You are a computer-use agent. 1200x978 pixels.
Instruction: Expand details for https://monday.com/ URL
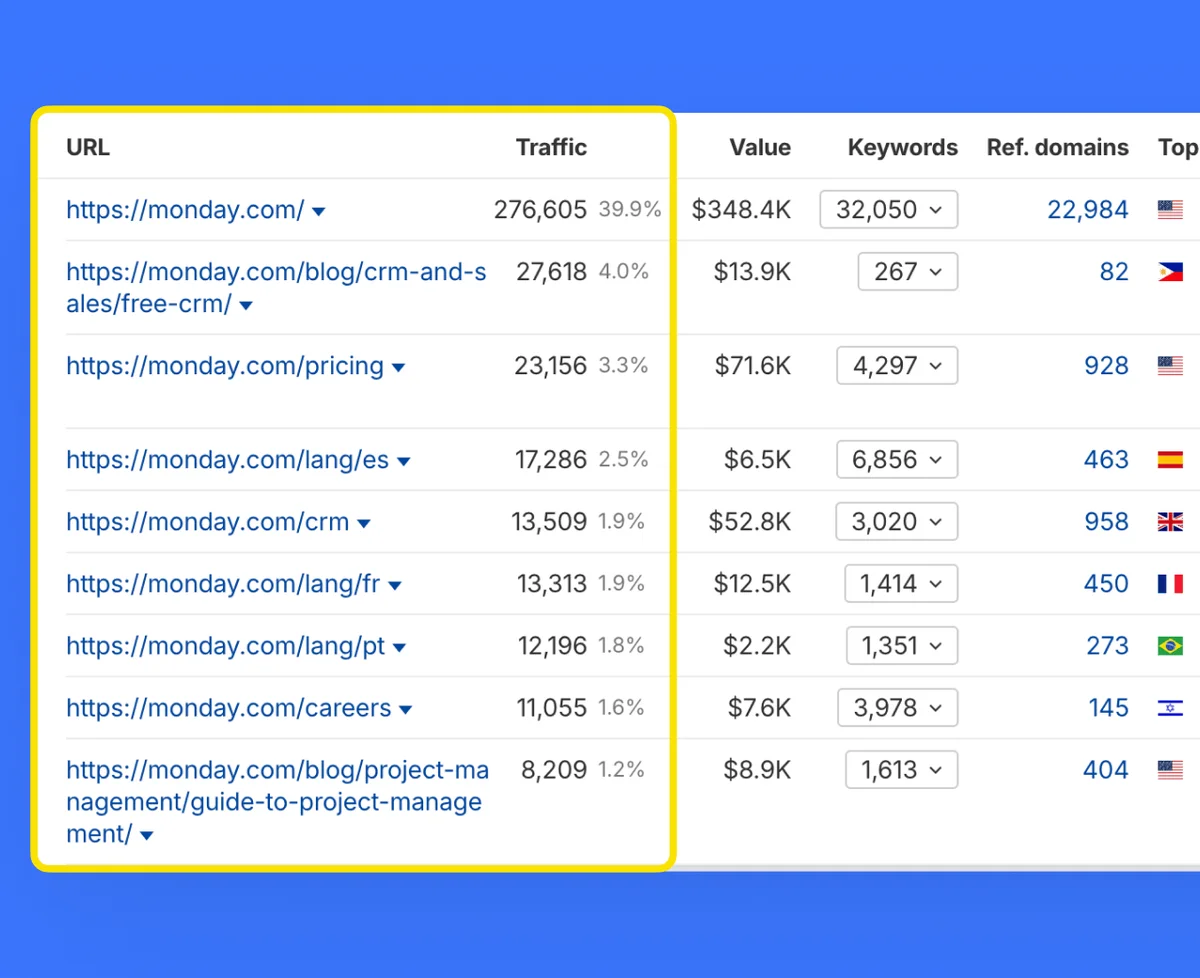318,211
